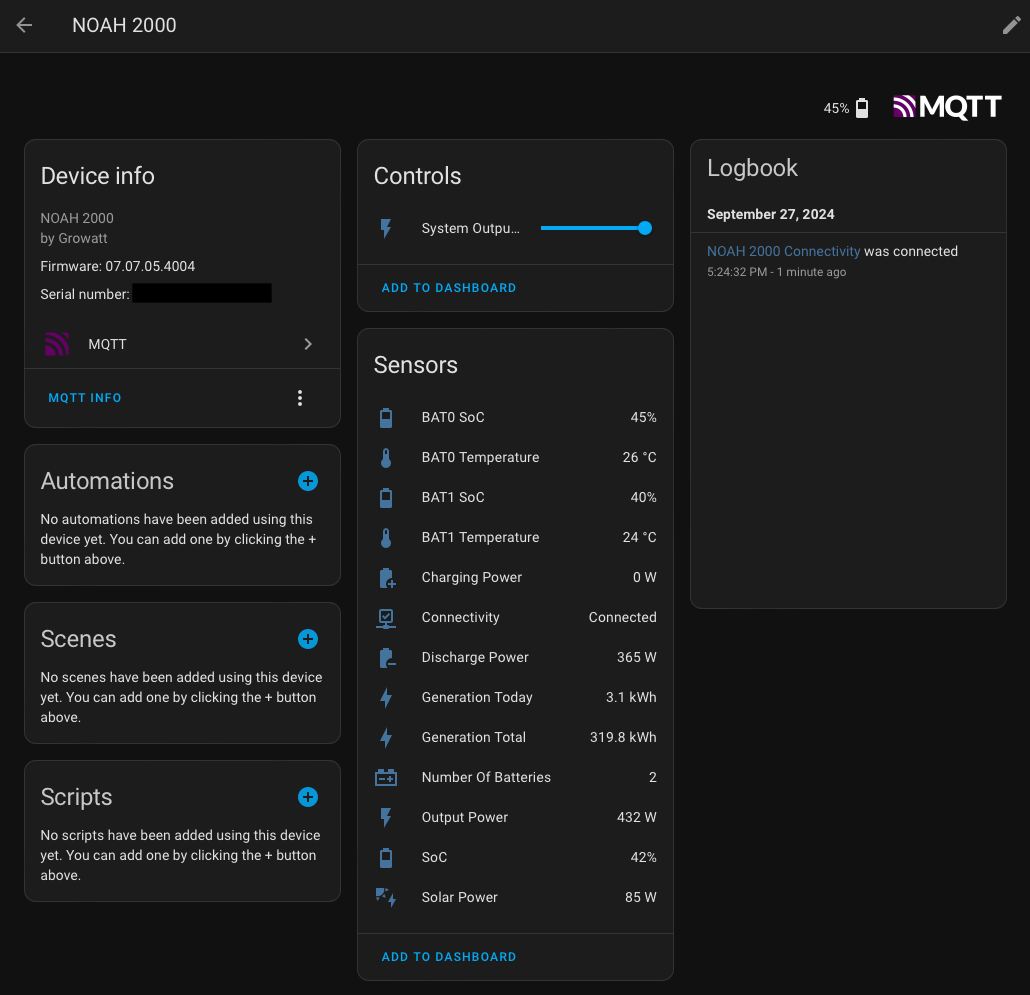Click the BAT0 Temperature thermometer icon
1030x995 pixels.
point(386,458)
